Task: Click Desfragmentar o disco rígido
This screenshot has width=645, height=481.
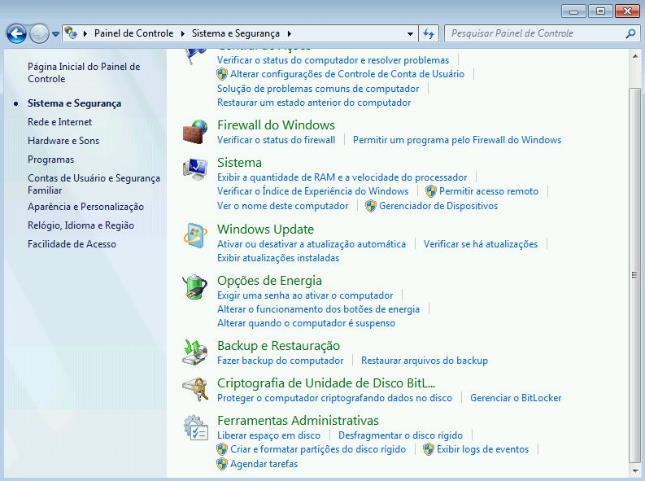Action: 400,435
